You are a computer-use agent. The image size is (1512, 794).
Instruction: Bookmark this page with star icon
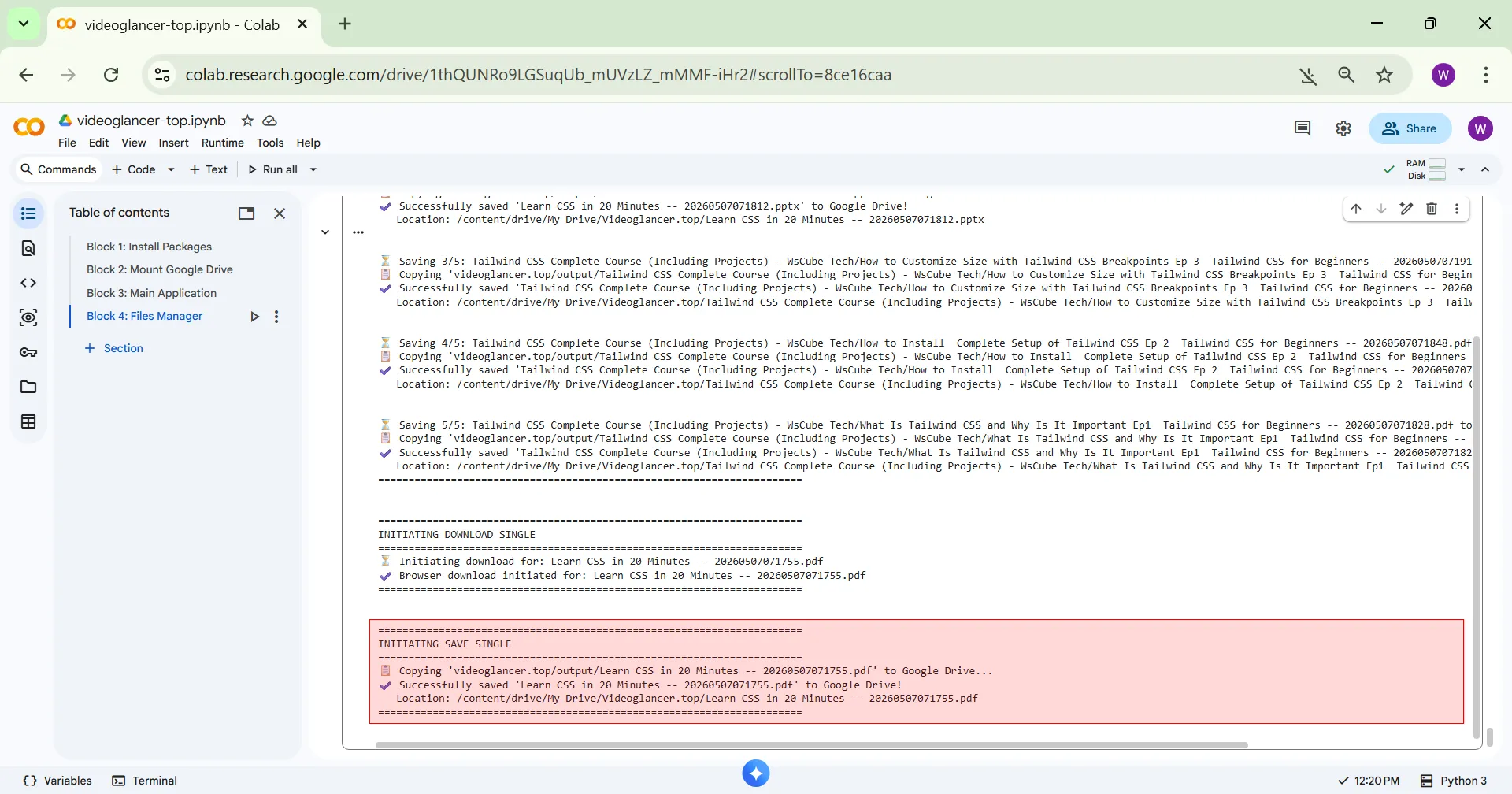pyautogui.click(x=1384, y=75)
